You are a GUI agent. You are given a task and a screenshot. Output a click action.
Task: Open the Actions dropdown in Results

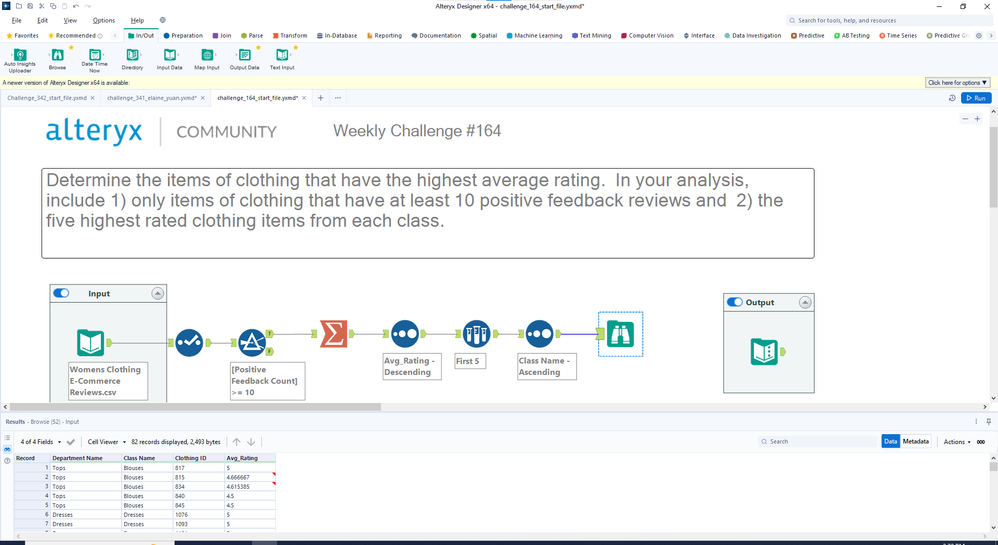tap(957, 442)
